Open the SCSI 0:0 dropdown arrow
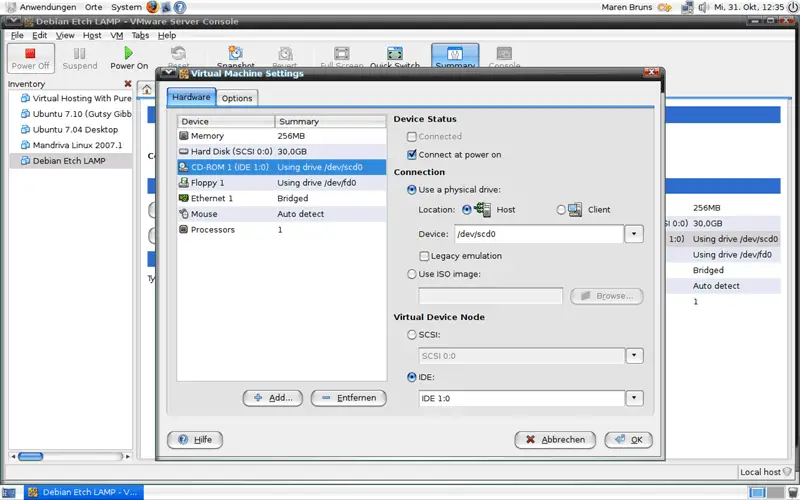Viewport: 800px width, 500px height. point(634,356)
